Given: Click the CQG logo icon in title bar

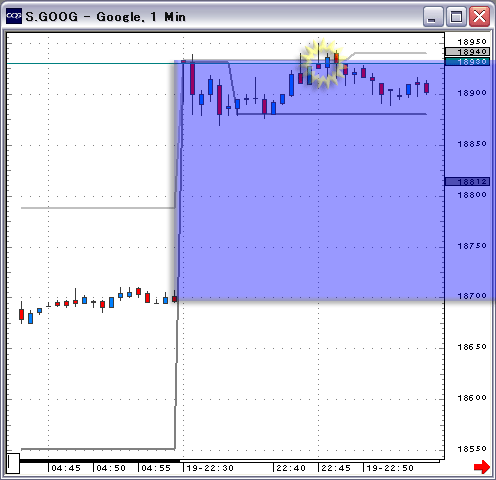Looking at the screenshot, I should pyautogui.click(x=14, y=16).
